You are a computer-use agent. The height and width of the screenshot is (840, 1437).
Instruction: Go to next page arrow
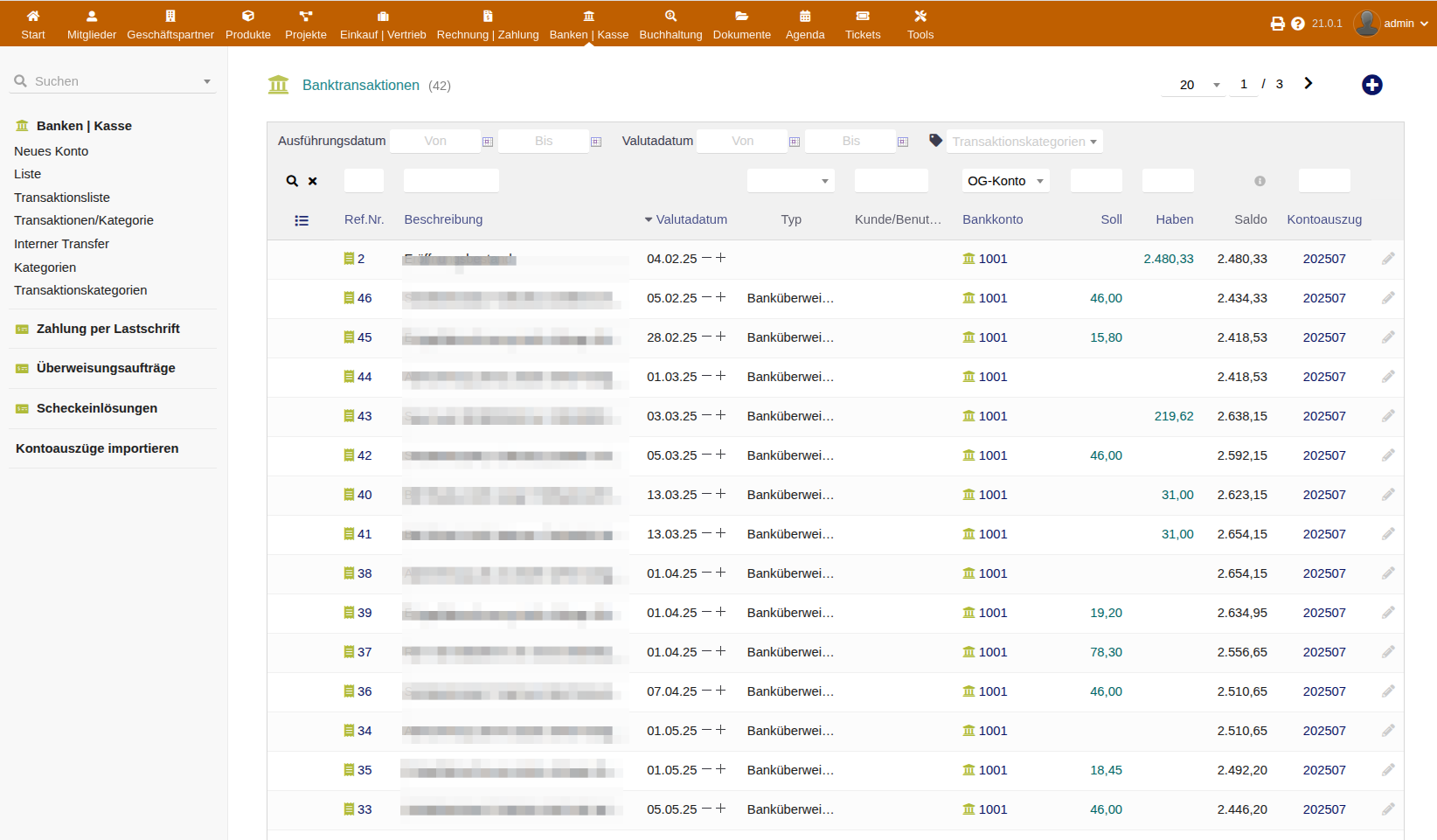click(1309, 84)
